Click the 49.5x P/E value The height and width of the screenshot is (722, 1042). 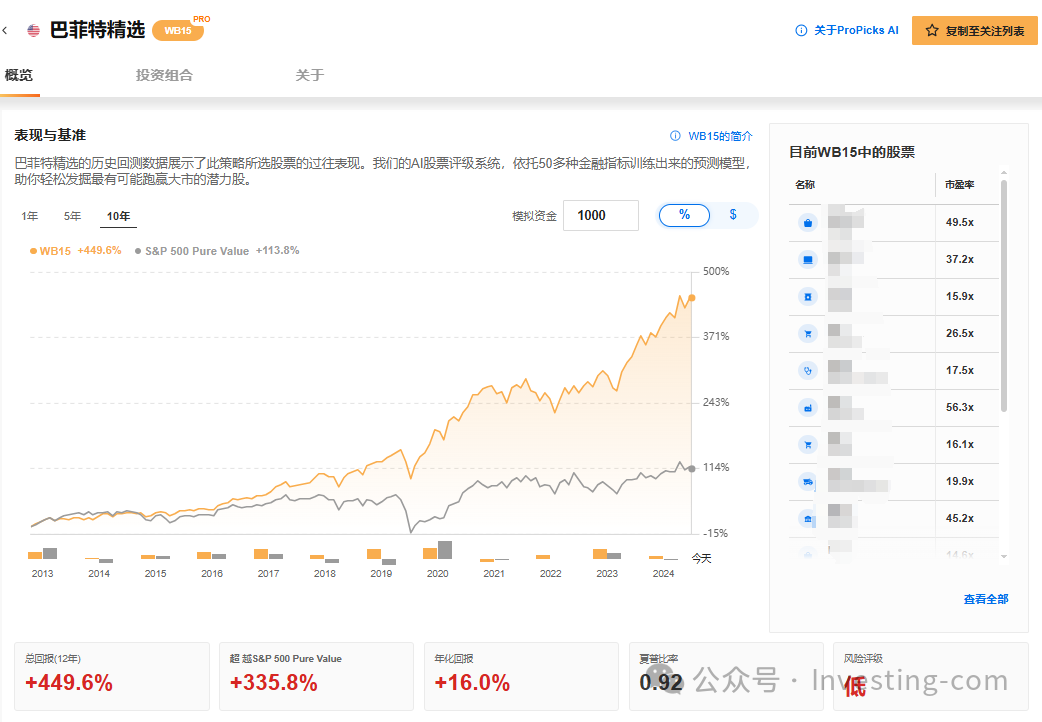point(960,223)
